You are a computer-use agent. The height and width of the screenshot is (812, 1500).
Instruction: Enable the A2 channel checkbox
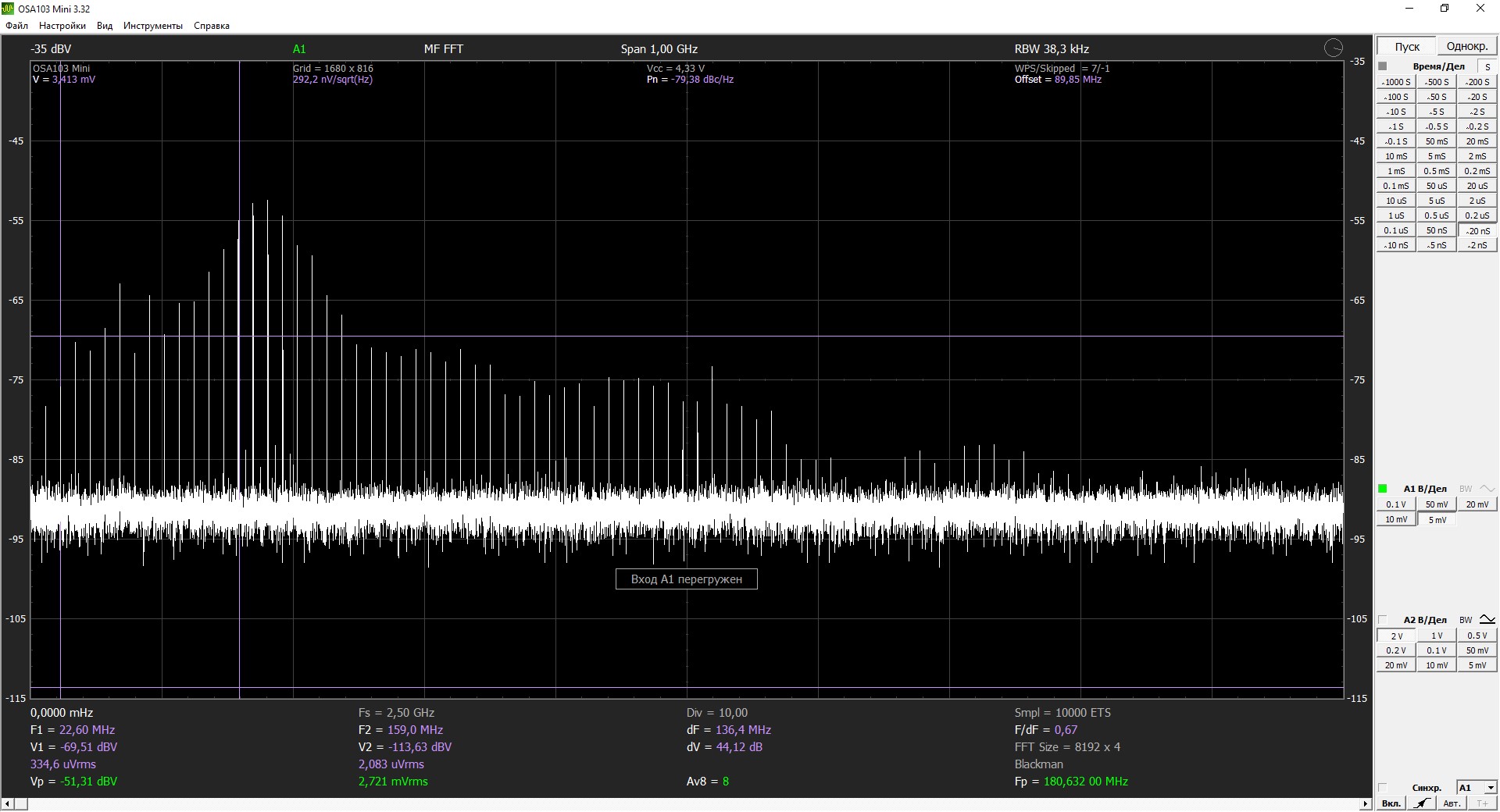(x=1383, y=620)
